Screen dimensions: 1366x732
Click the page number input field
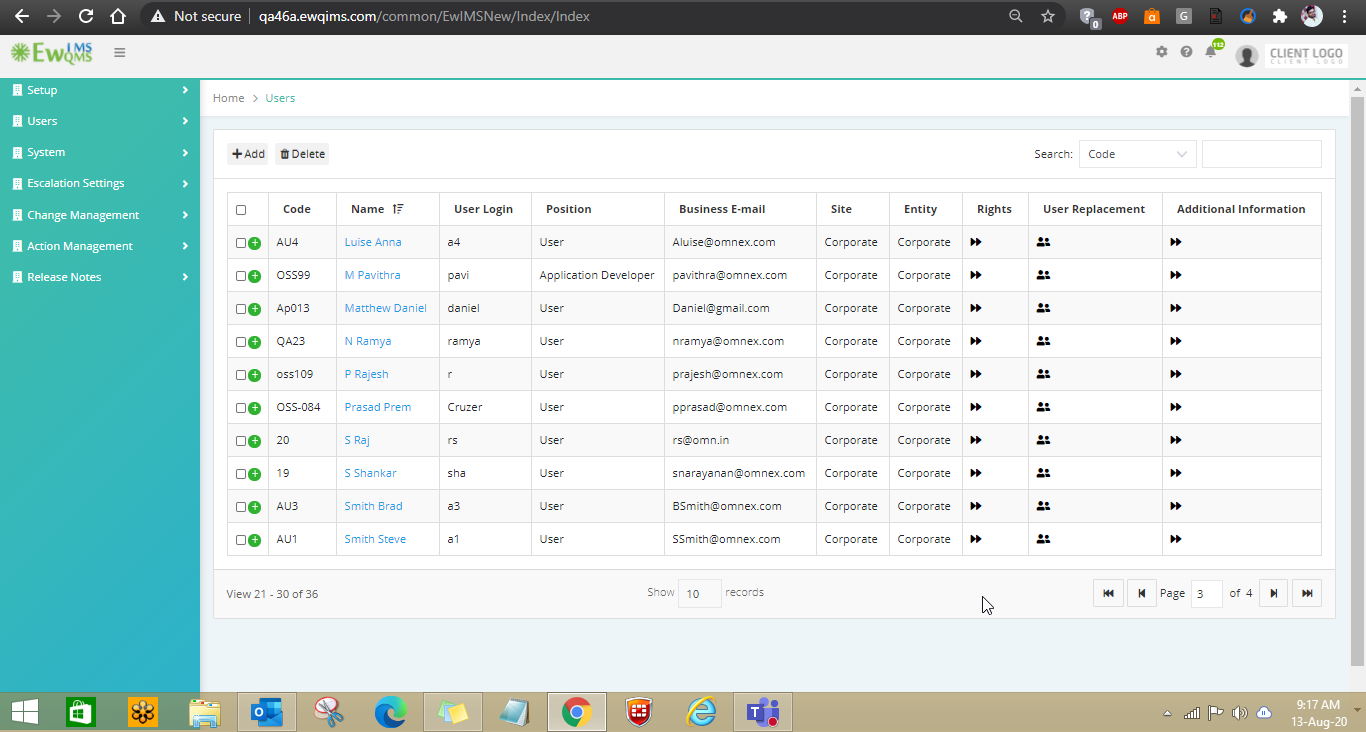1207,593
